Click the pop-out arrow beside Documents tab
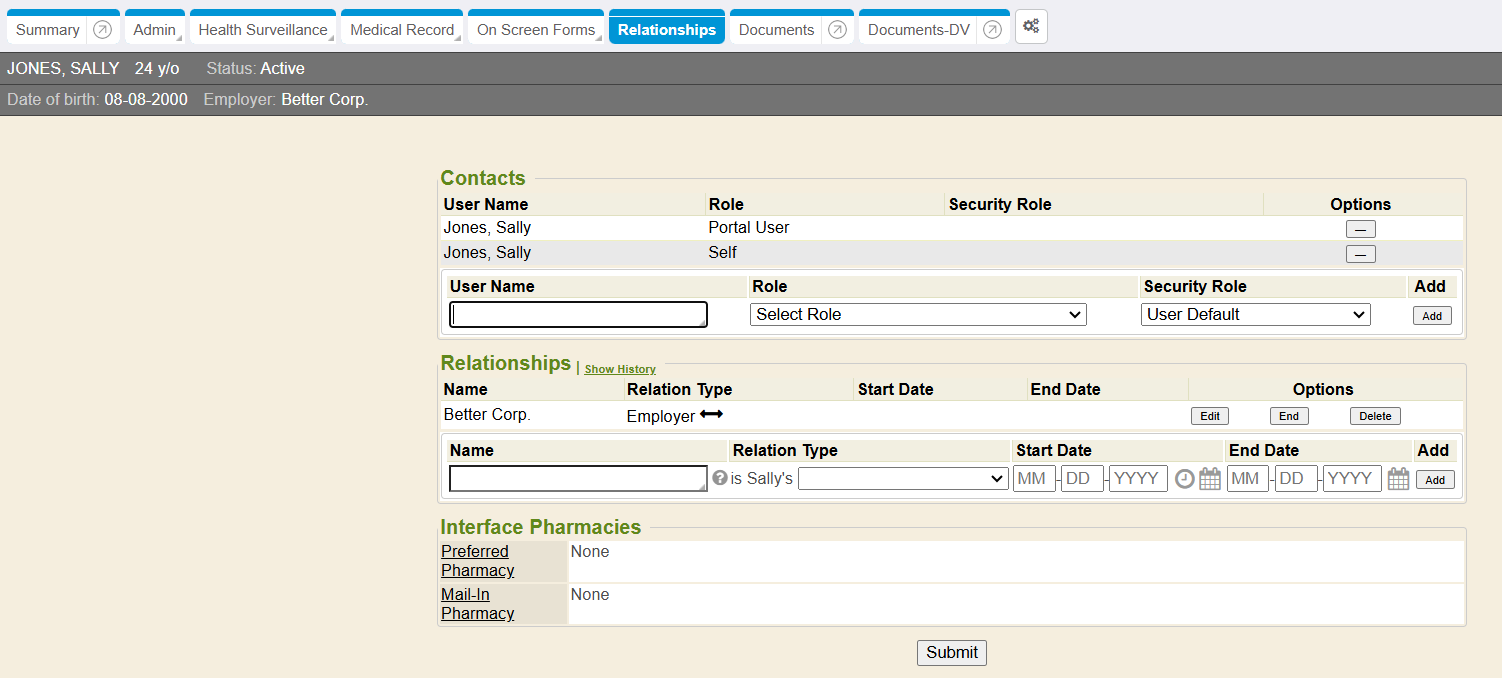Screen dimensions: 1502x678 pos(838,30)
